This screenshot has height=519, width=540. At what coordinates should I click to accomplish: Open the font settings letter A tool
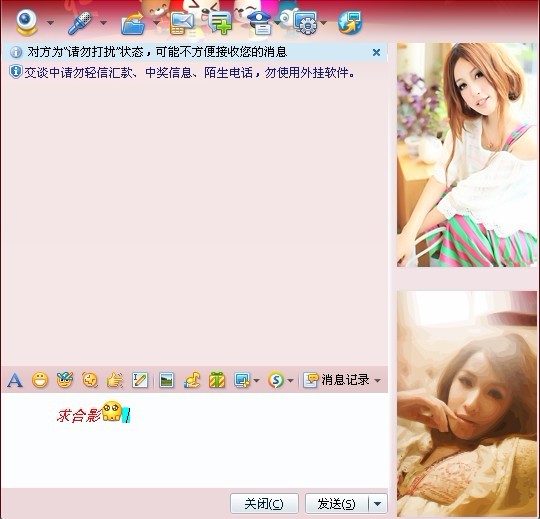tap(15, 380)
